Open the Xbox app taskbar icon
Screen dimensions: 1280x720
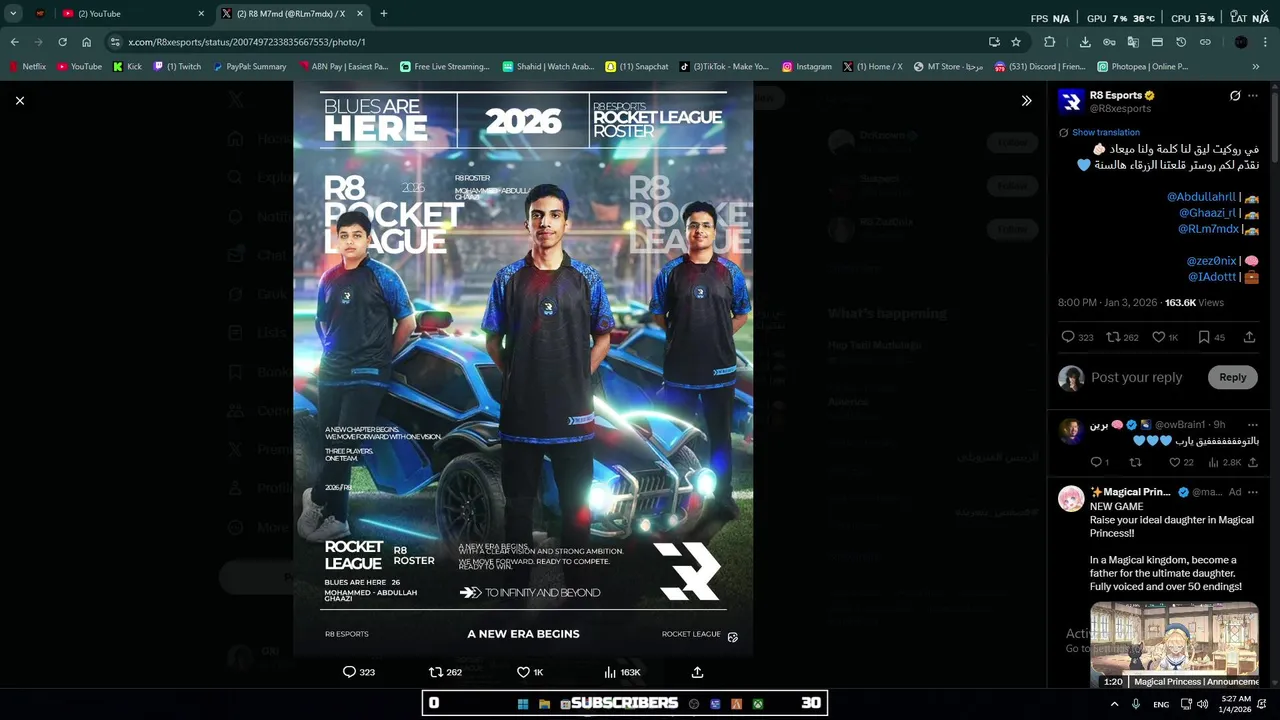758,703
